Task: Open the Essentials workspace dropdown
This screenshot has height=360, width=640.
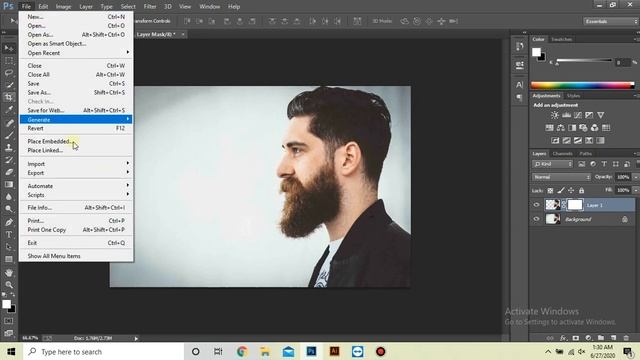Action: 610,21
